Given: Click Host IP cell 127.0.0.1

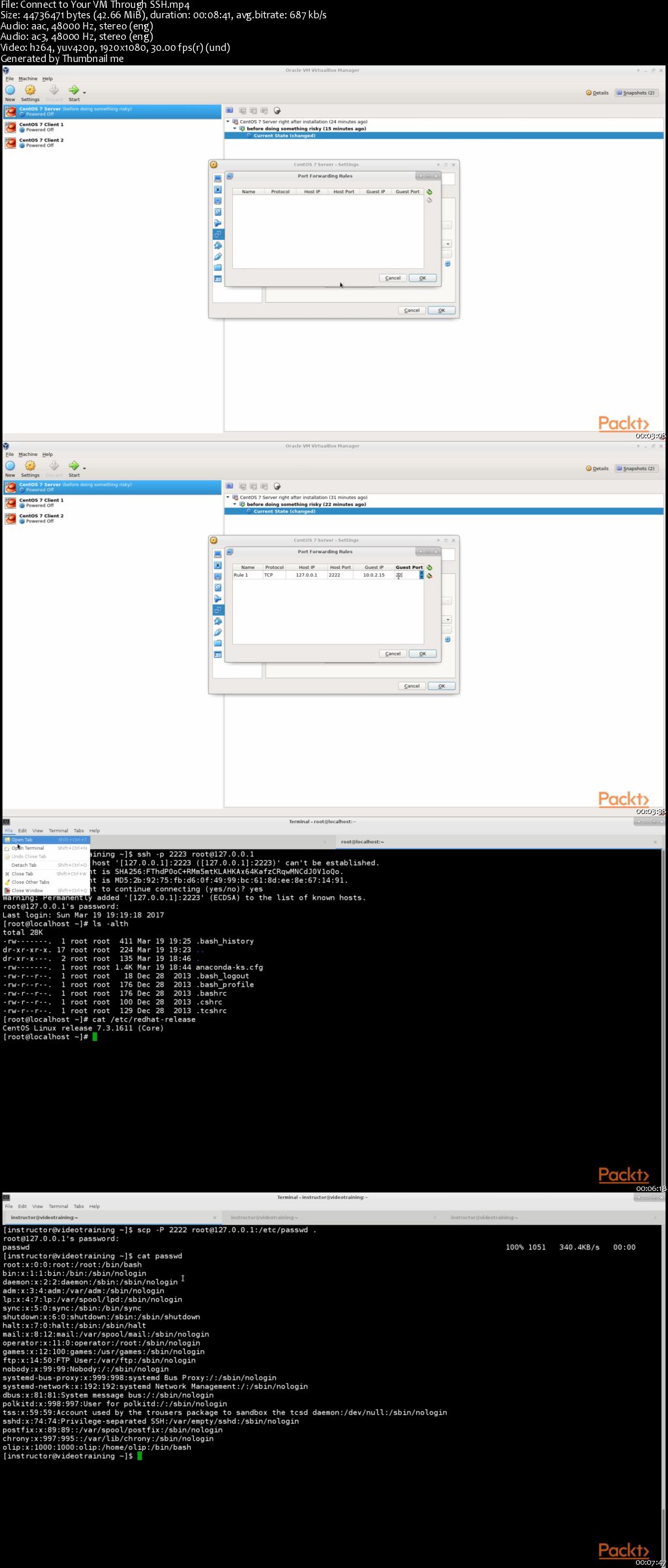Looking at the screenshot, I should pos(307,575).
